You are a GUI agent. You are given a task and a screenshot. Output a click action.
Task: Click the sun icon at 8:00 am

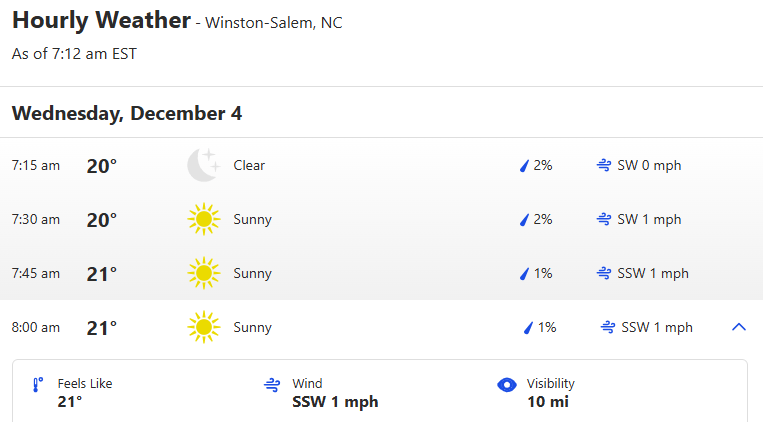click(x=203, y=327)
